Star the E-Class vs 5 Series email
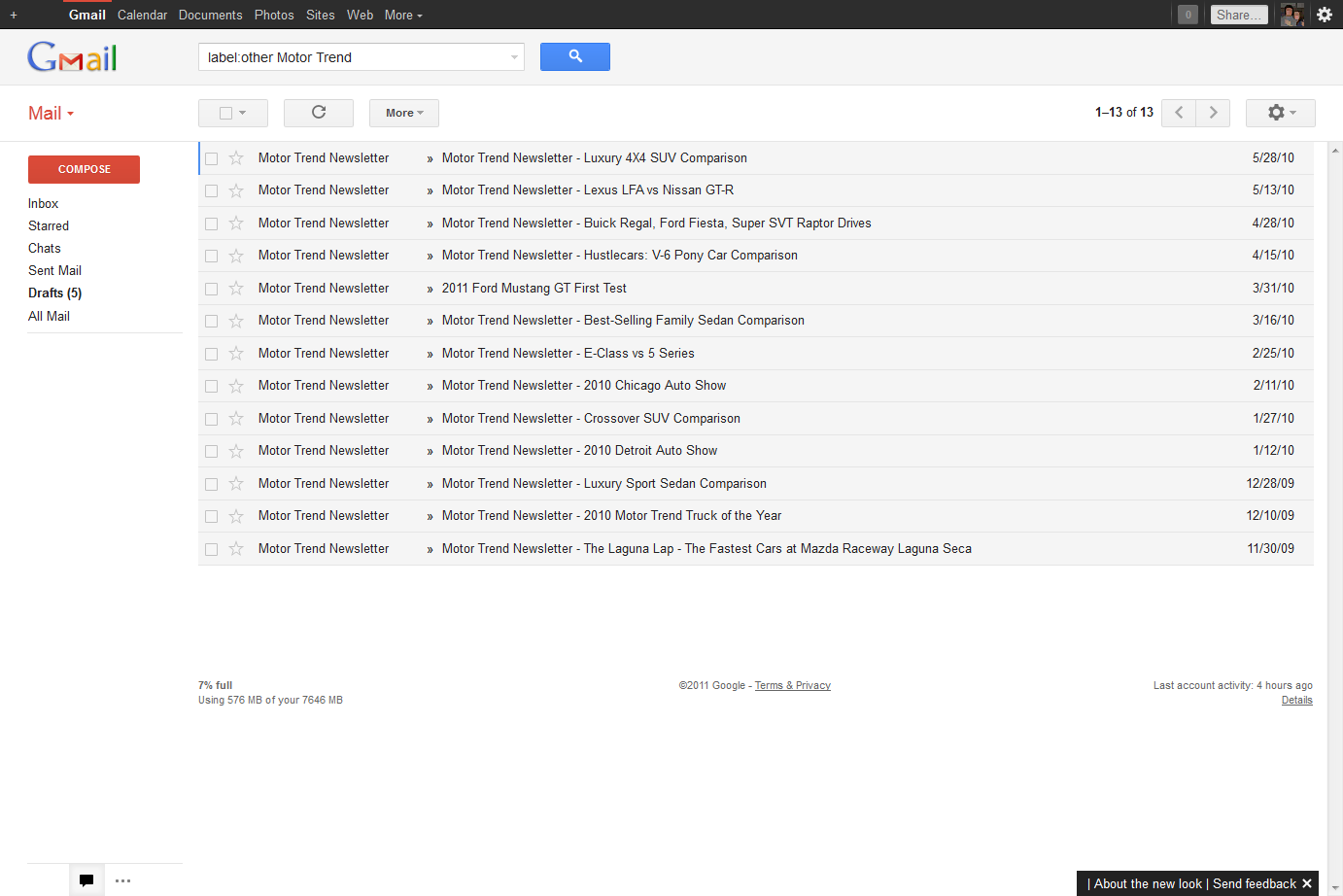Image resolution: width=1343 pixels, height=896 pixels. [236, 353]
